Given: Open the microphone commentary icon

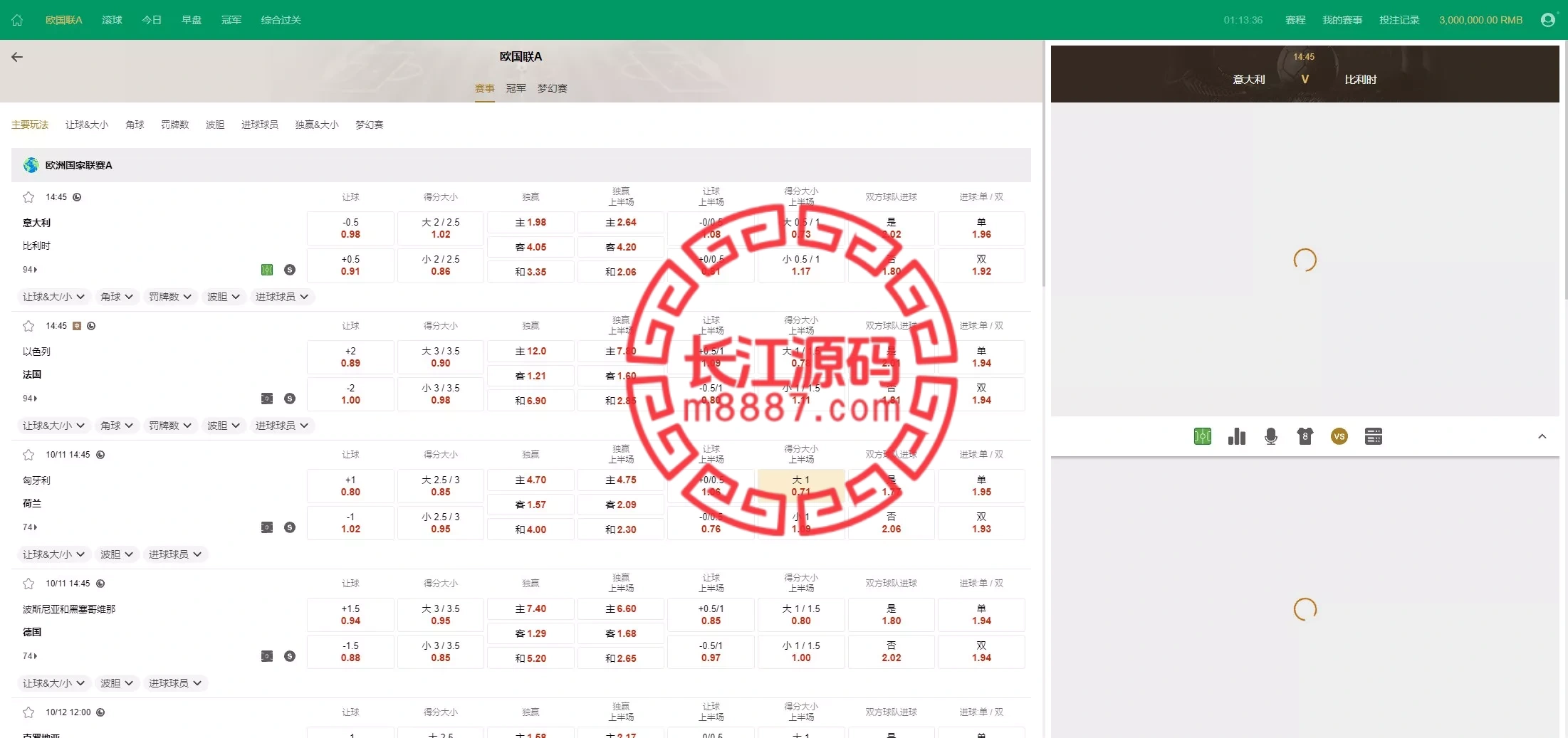Looking at the screenshot, I should click(x=1271, y=436).
